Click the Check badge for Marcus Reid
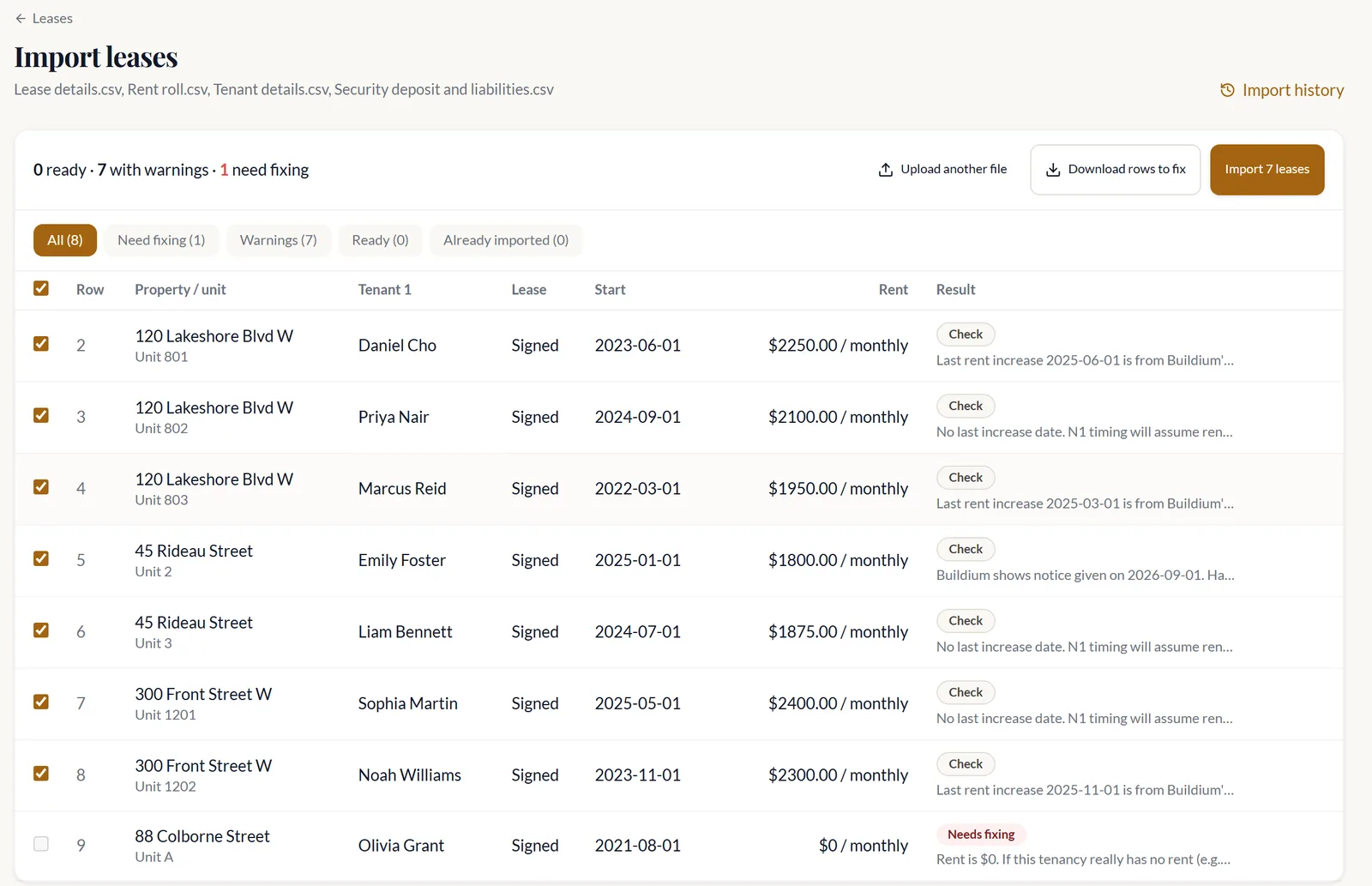The image size is (1372, 886). click(966, 478)
